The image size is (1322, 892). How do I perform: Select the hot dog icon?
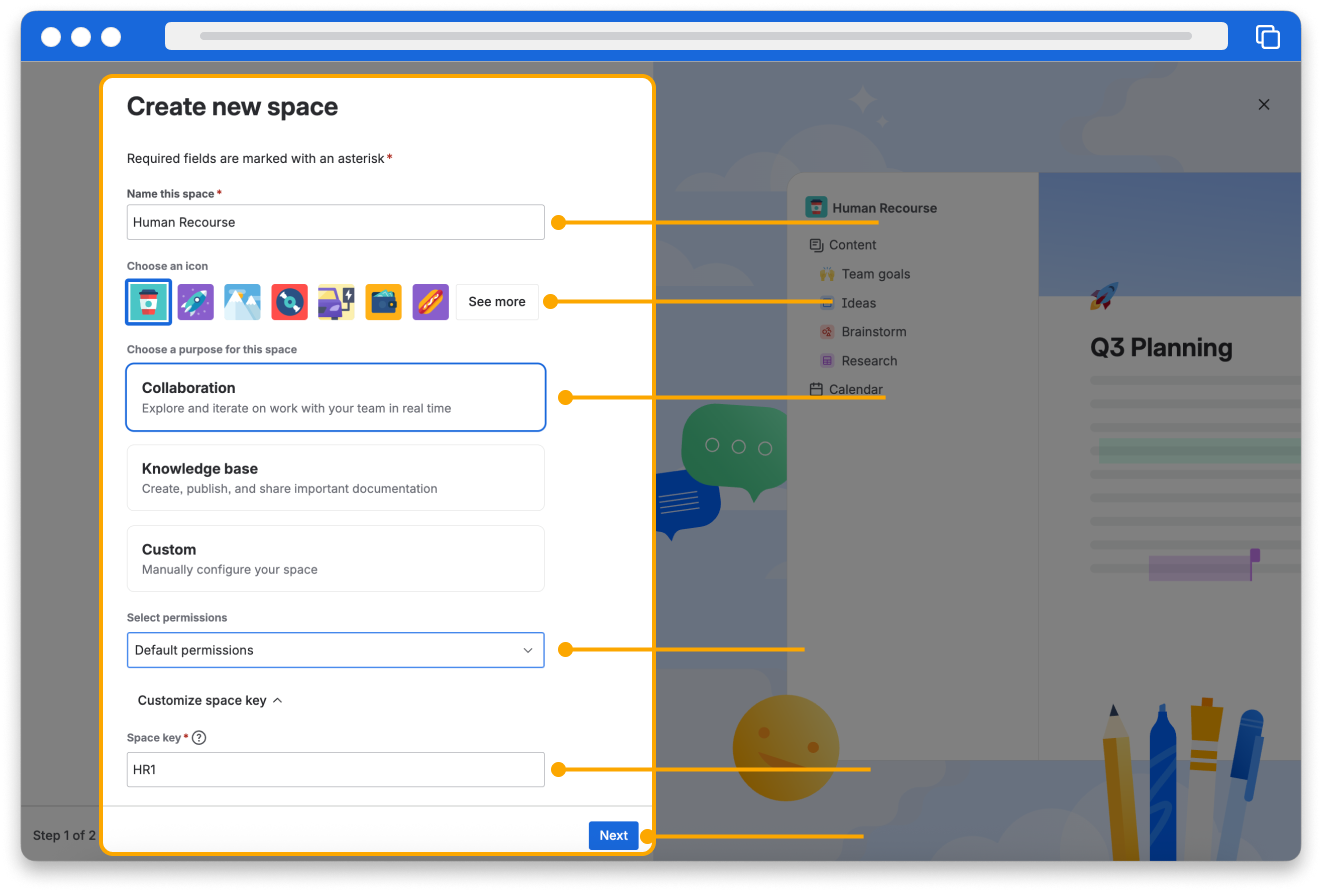[430, 302]
